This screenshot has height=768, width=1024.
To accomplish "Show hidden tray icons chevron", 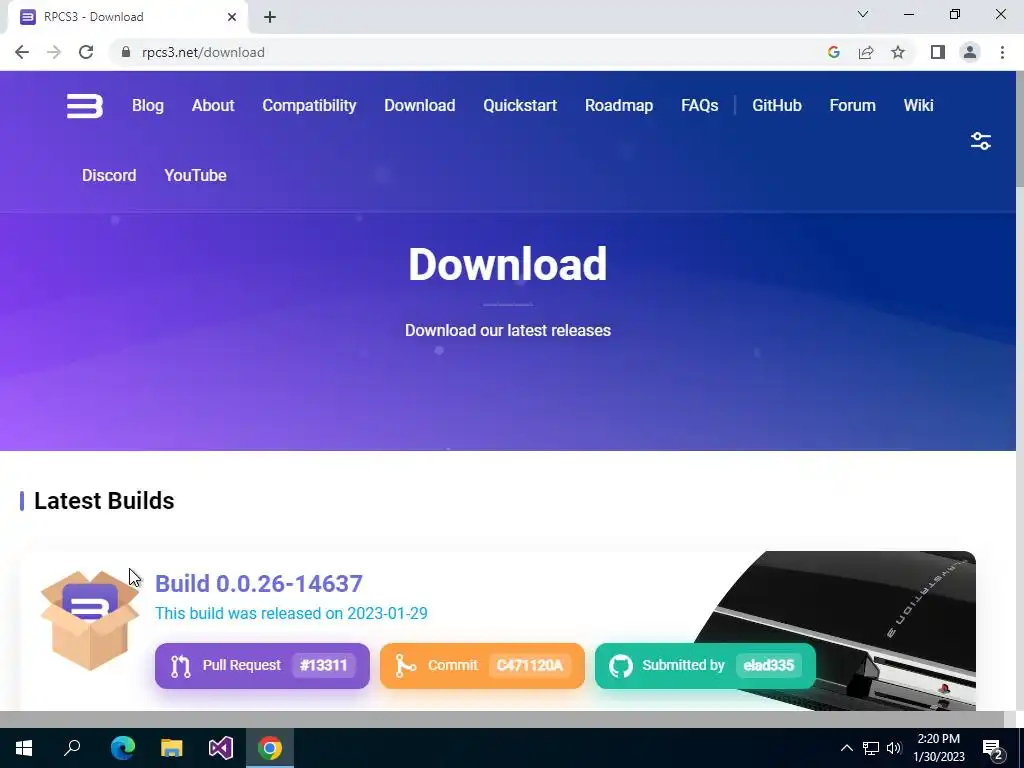I will tap(846, 748).
